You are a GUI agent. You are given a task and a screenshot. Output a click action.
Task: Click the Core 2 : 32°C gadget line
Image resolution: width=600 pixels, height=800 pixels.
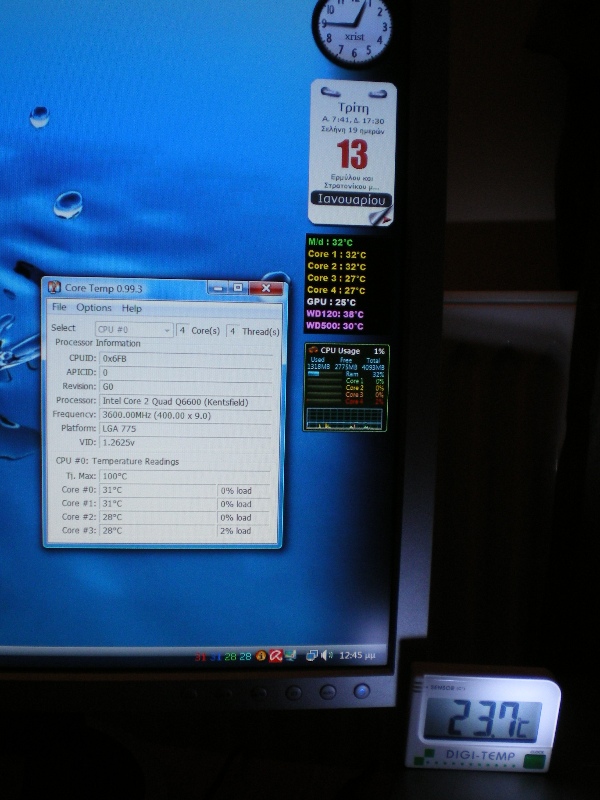[x=336, y=266]
